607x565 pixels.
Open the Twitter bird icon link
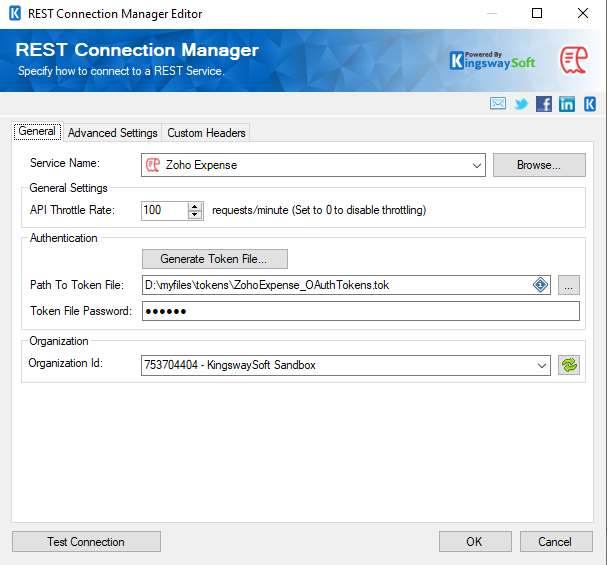tap(521, 104)
